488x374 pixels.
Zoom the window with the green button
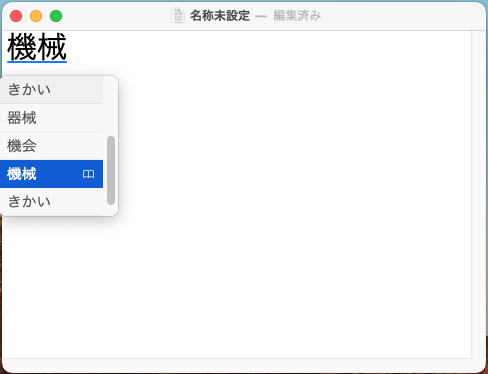56,16
